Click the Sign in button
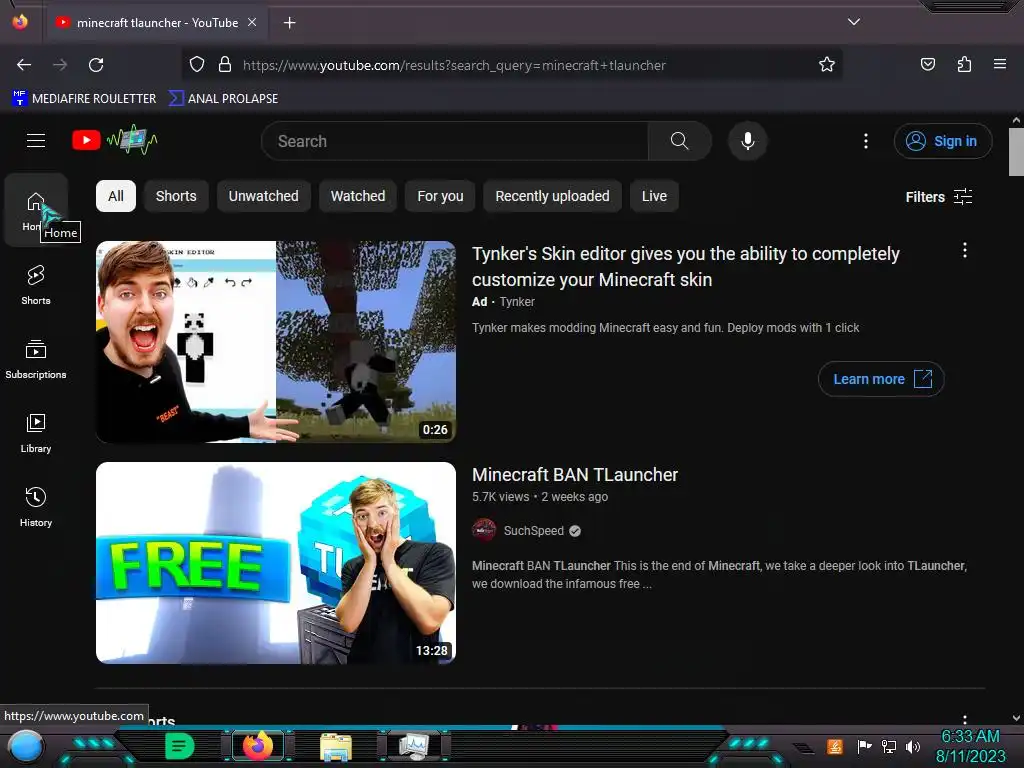The image size is (1024, 768). pos(943,141)
